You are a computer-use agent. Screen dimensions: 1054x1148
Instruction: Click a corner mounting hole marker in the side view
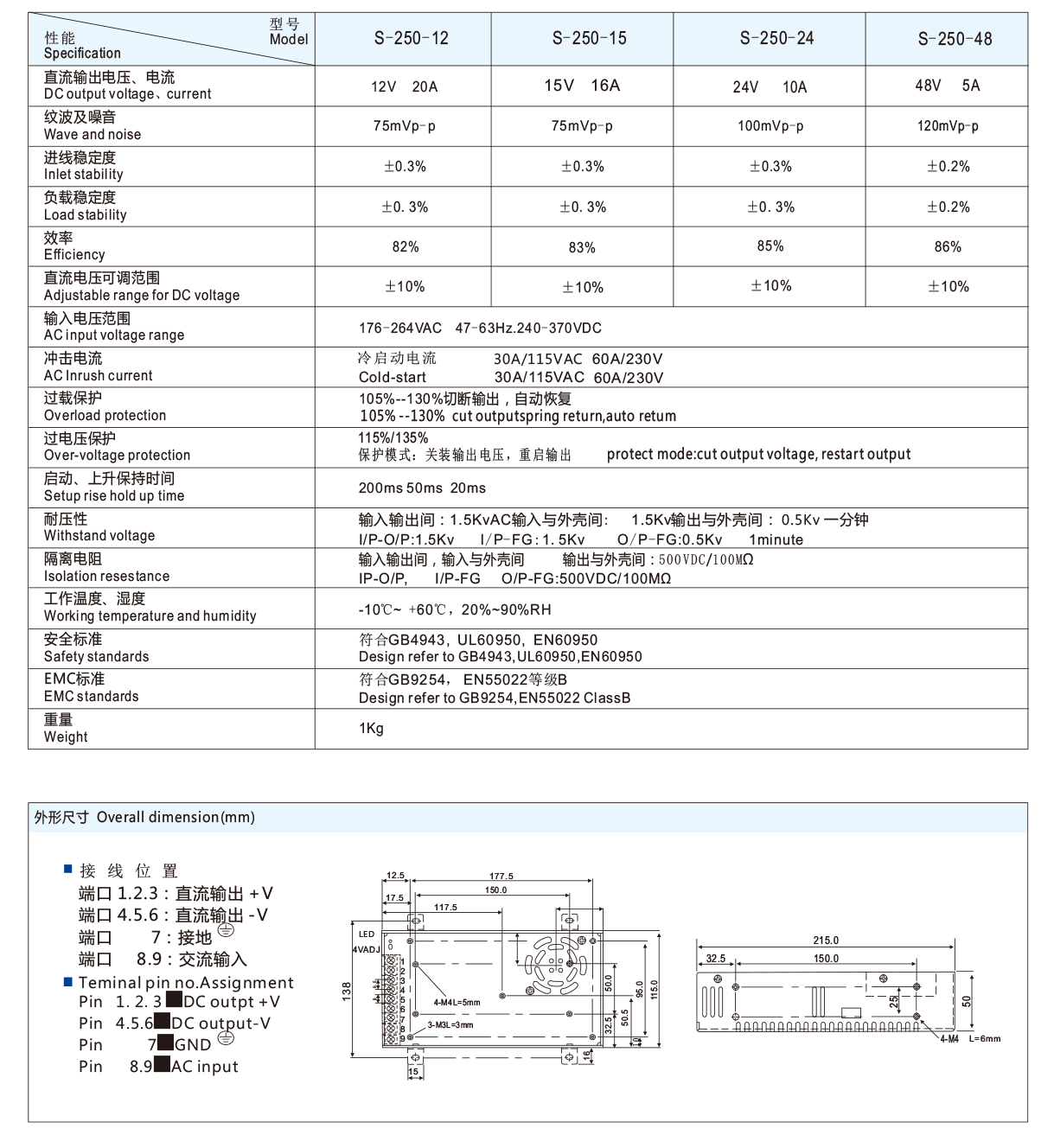(x=736, y=986)
